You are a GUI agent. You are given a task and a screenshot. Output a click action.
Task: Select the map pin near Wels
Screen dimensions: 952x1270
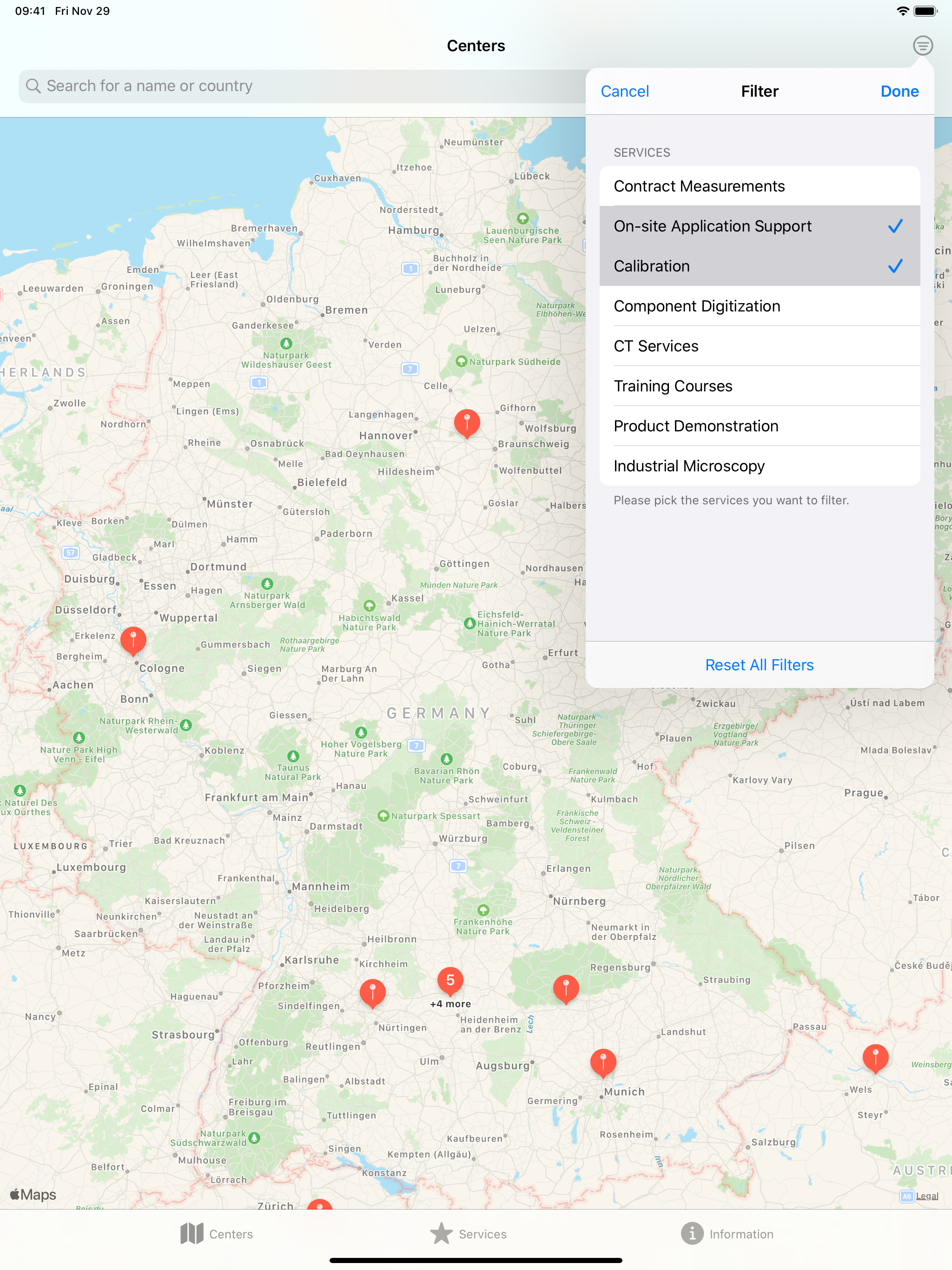(x=876, y=1058)
